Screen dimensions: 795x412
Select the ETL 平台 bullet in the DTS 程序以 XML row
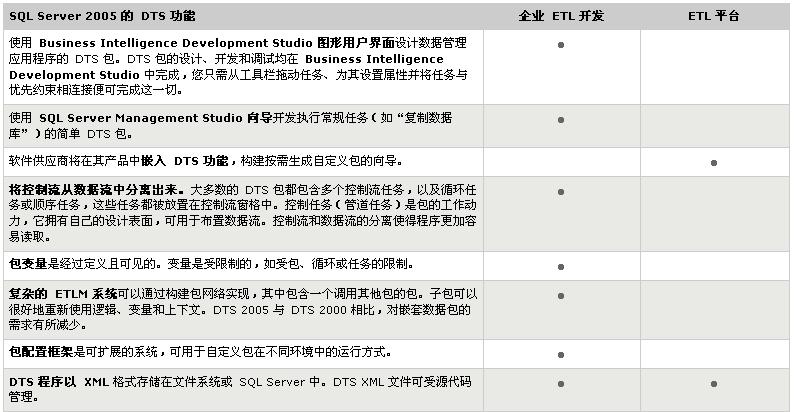click(714, 384)
